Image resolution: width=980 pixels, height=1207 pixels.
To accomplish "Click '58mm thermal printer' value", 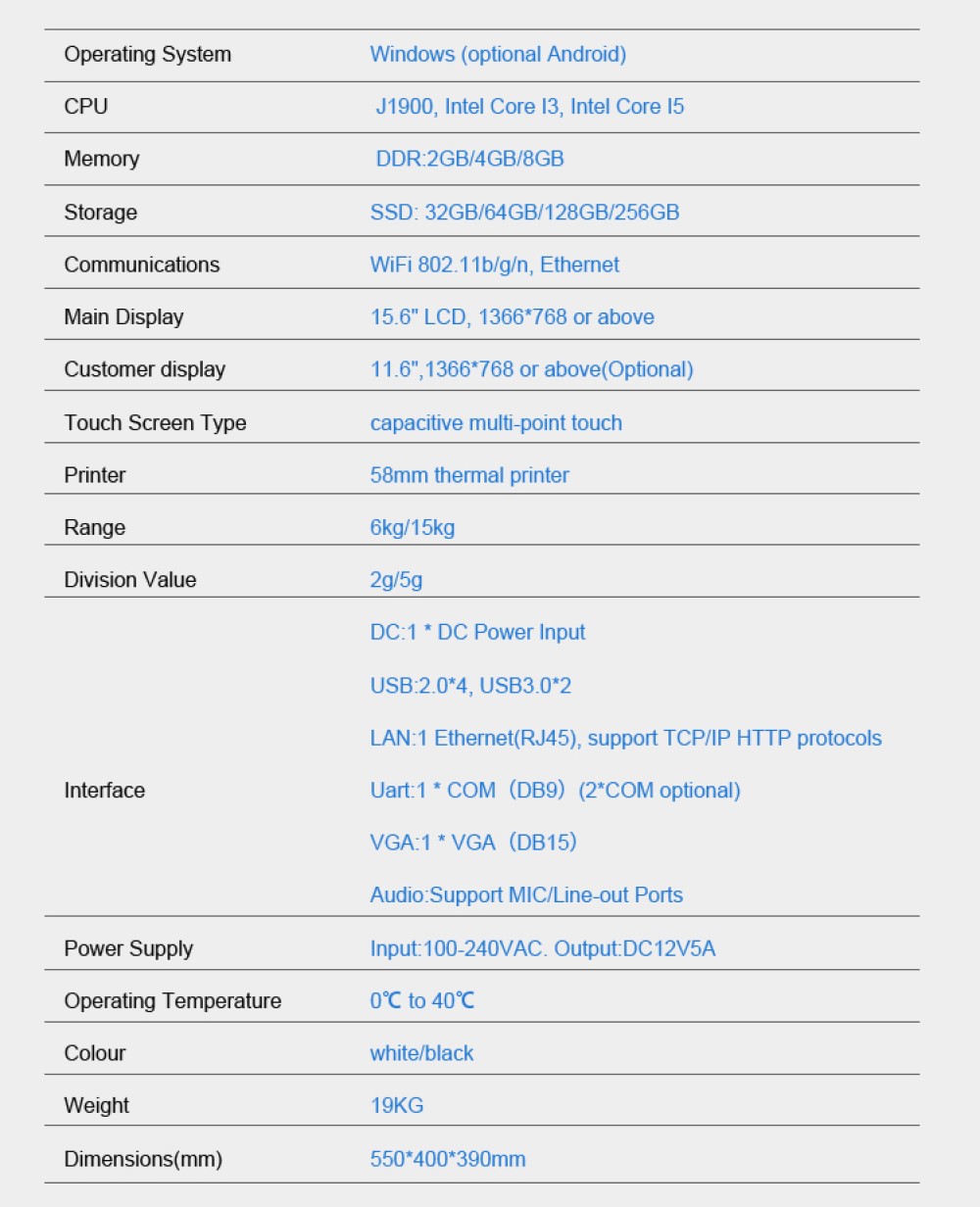I will pyautogui.click(x=469, y=475).
